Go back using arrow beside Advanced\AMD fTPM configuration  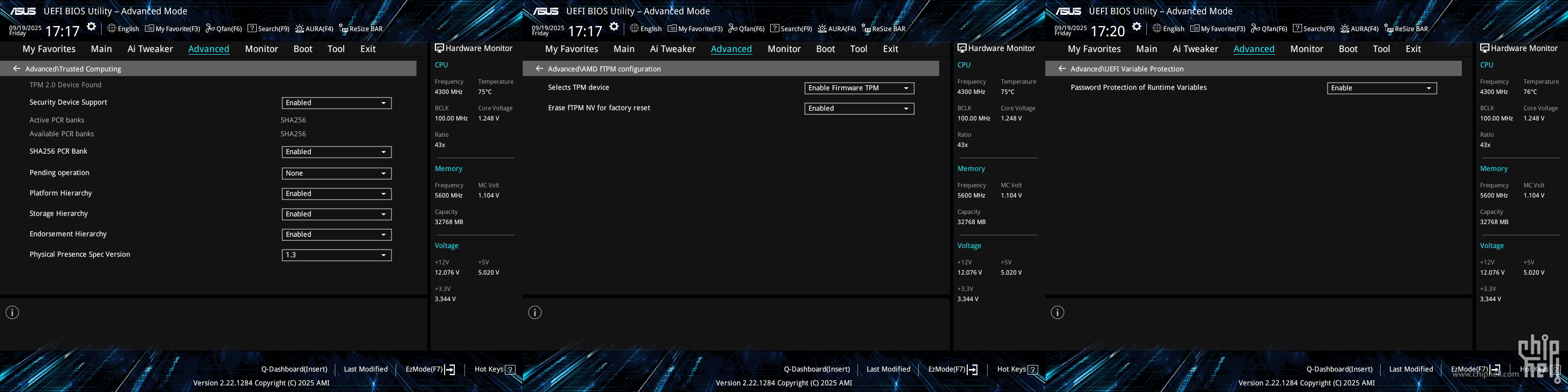[540, 69]
